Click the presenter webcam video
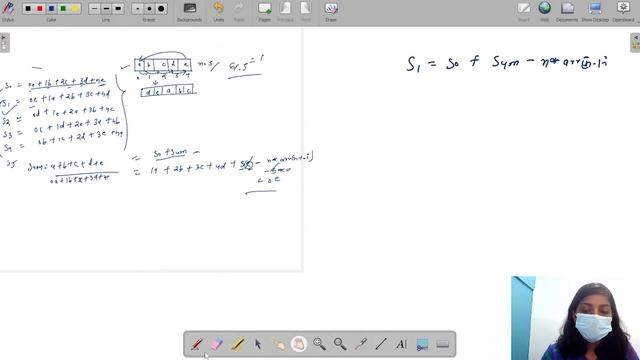This screenshot has height=360, width=640. pyautogui.click(x=576, y=318)
